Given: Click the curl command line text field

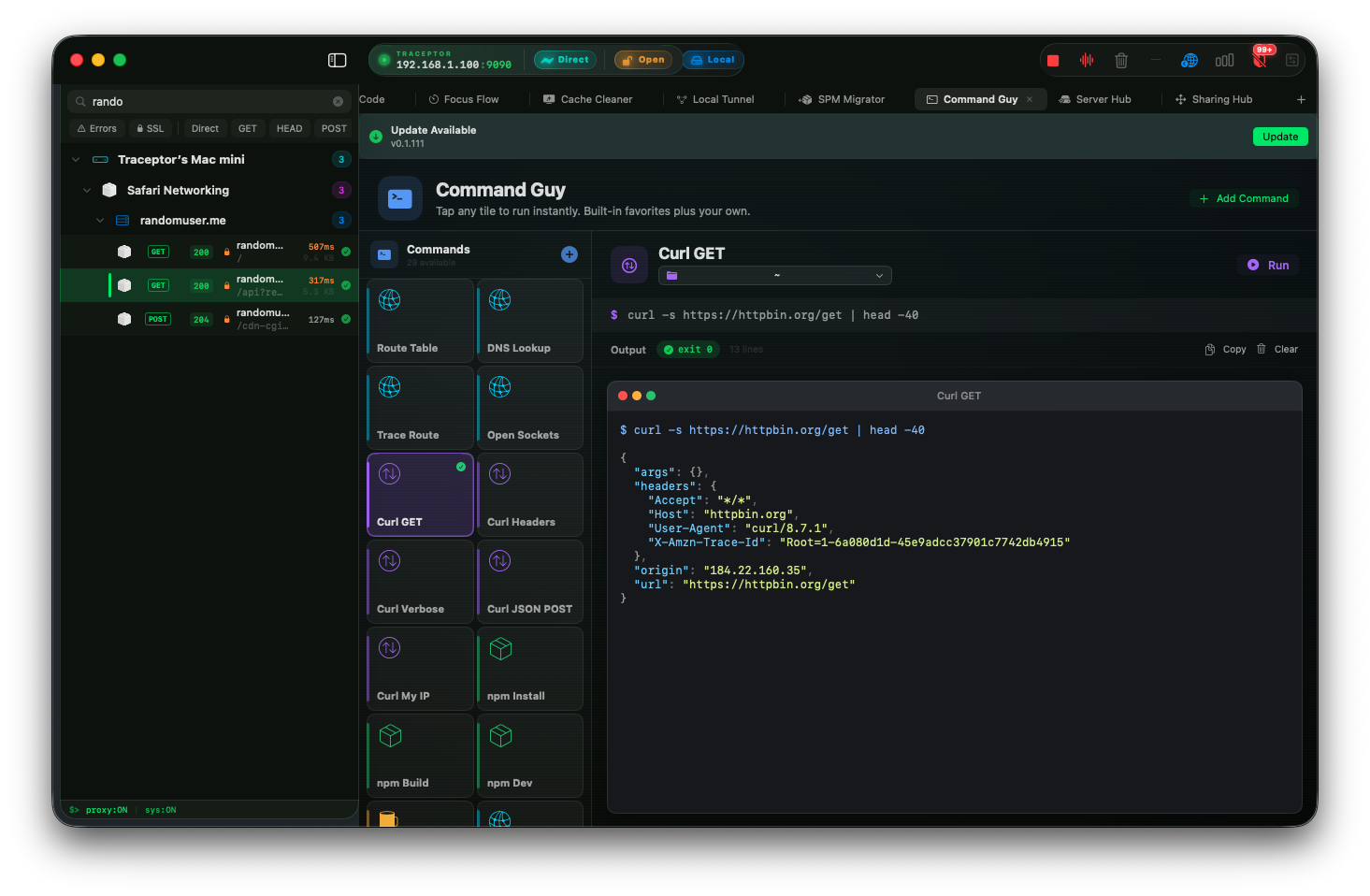Looking at the screenshot, I should pyautogui.click(x=954, y=315).
